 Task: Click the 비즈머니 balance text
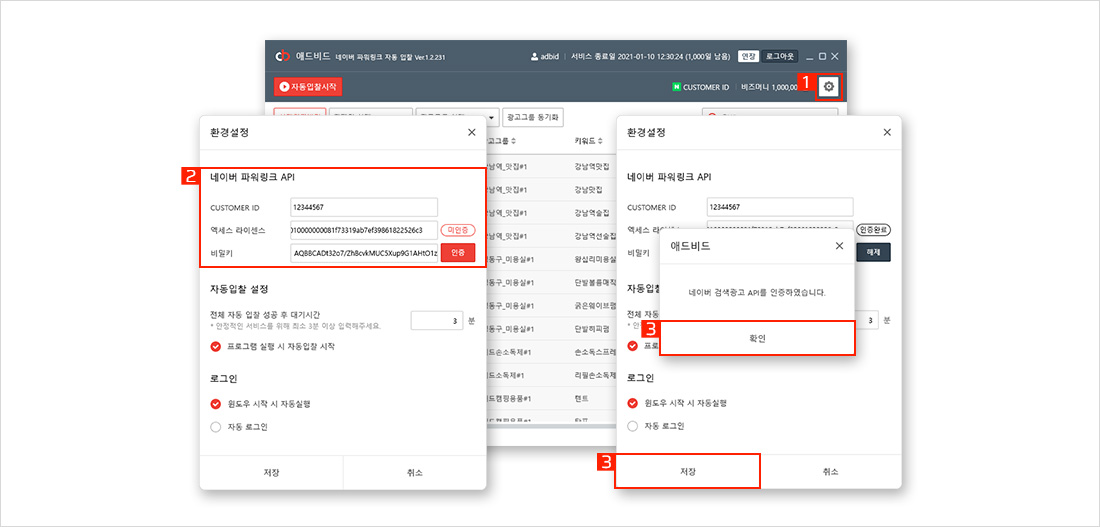click(x=769, y=87)
